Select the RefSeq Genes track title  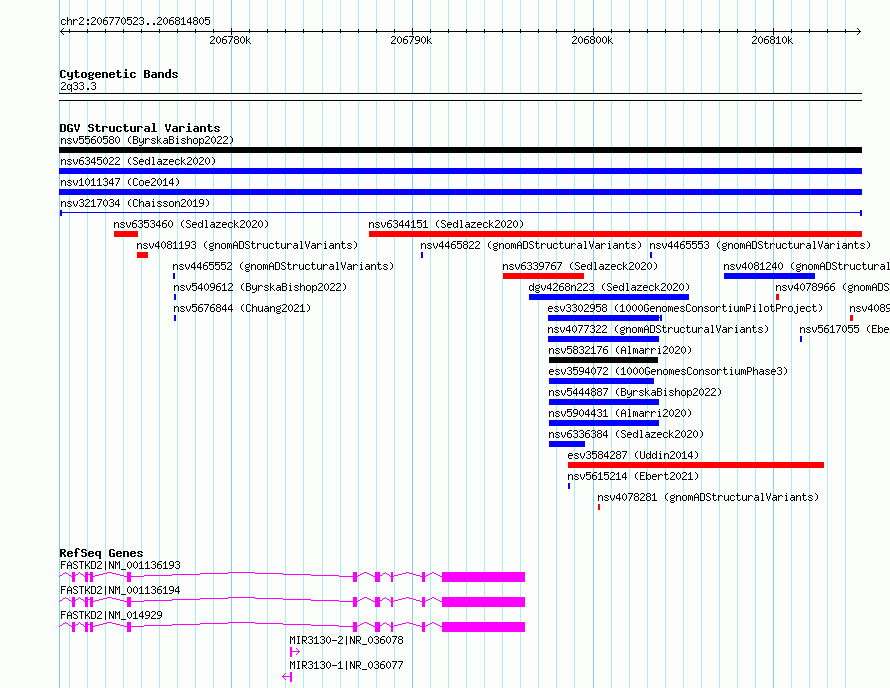pos(102,553)
